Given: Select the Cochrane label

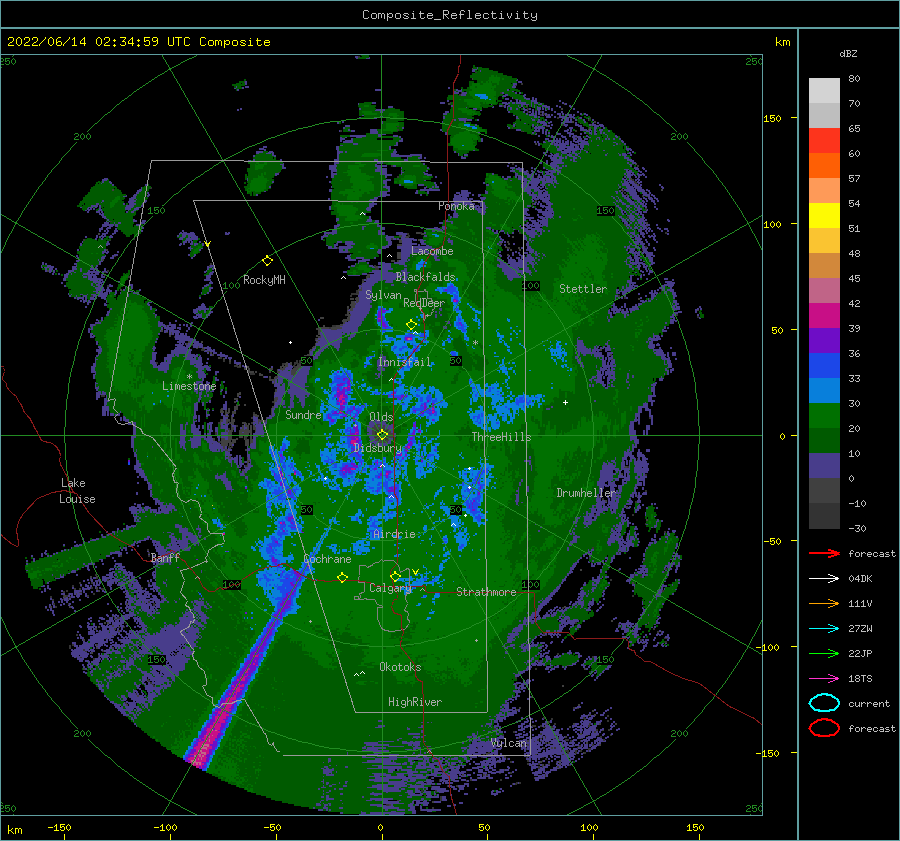Looking at the screenshot, I should [x=327, y=559].
